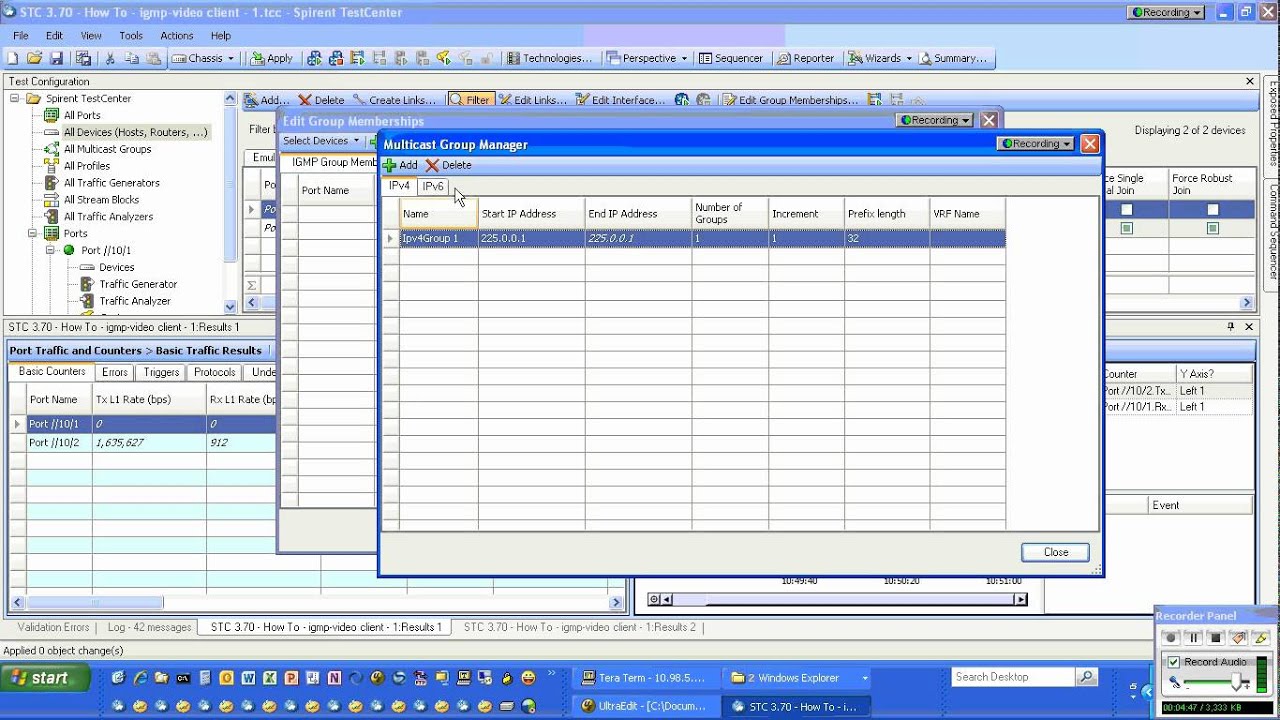1280x720 pixels.
Task: Open the Help menu
Action: (221, 35)
